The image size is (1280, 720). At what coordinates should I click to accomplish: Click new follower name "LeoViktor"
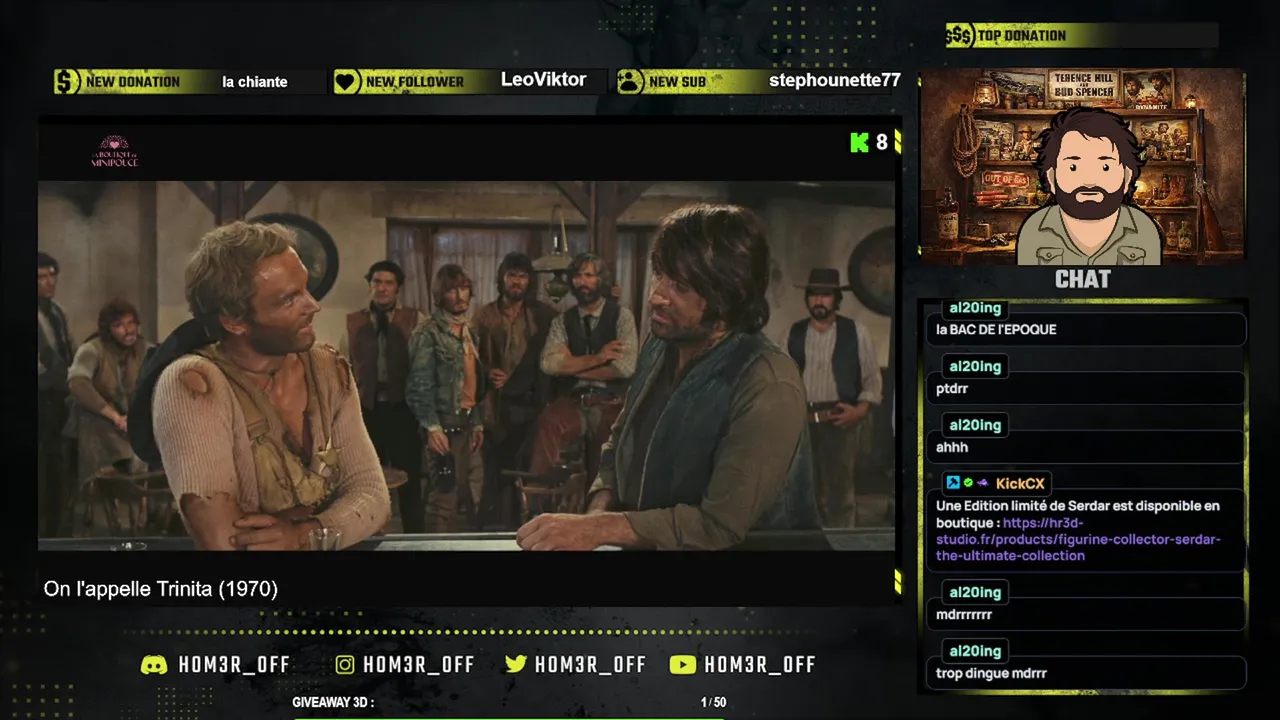(543, 80)
